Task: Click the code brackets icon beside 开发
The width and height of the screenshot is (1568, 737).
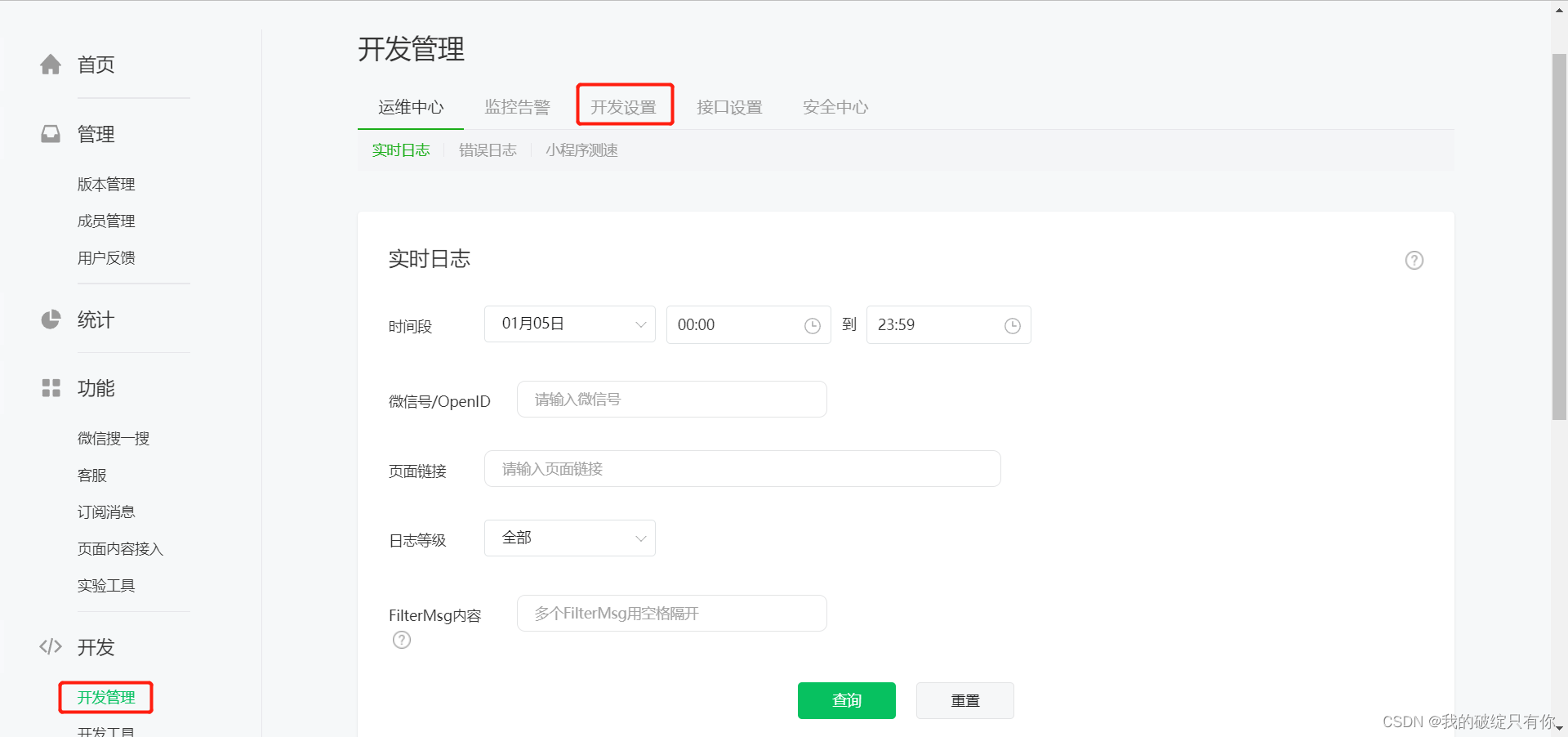Action: click(x=51, y=647)
